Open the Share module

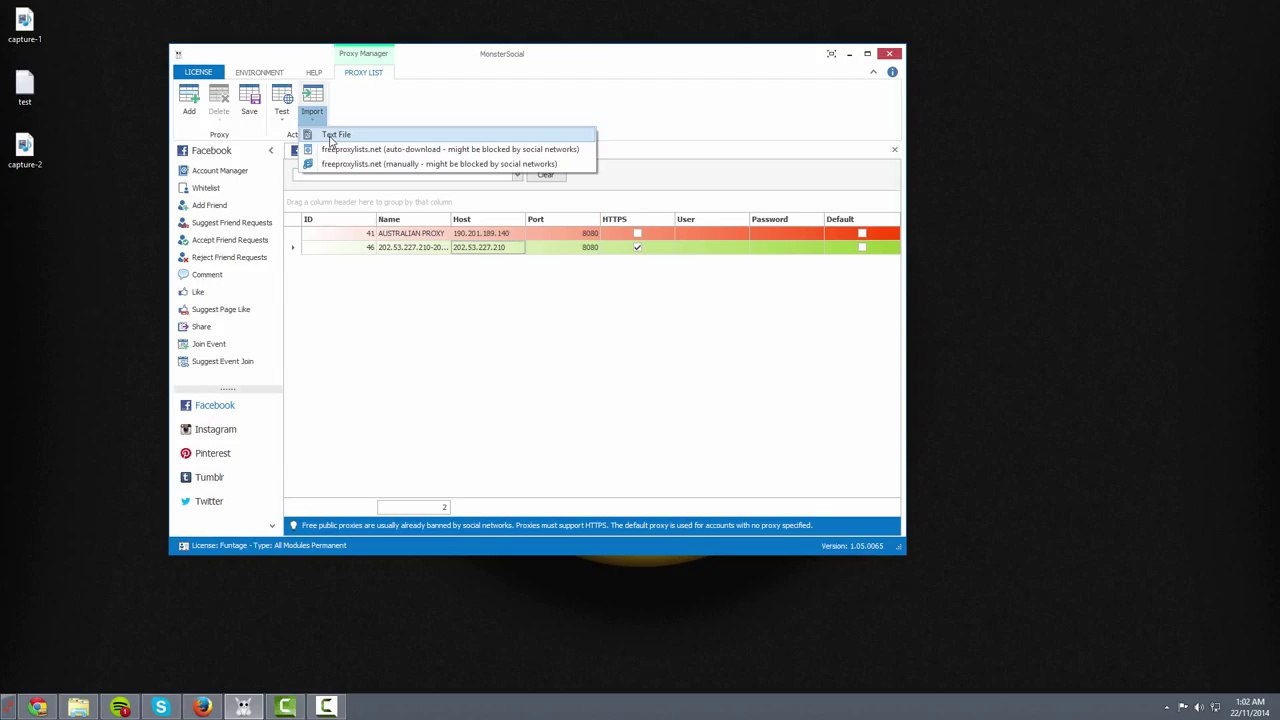(201, 327)
